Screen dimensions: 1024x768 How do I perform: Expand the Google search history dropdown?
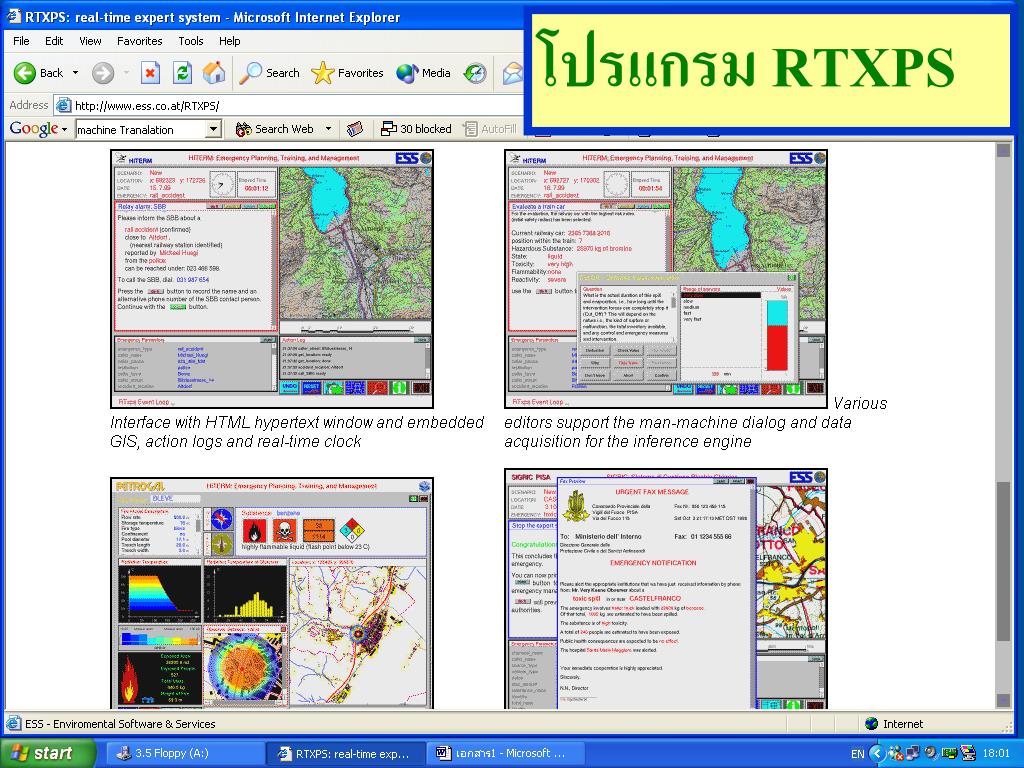[214, 129]
